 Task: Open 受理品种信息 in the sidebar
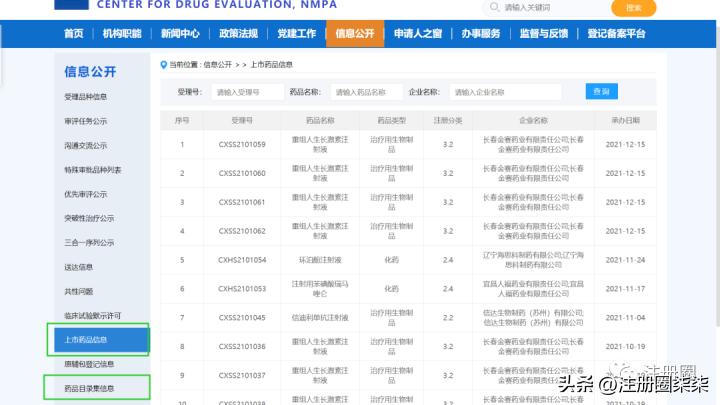pos(85,97)
